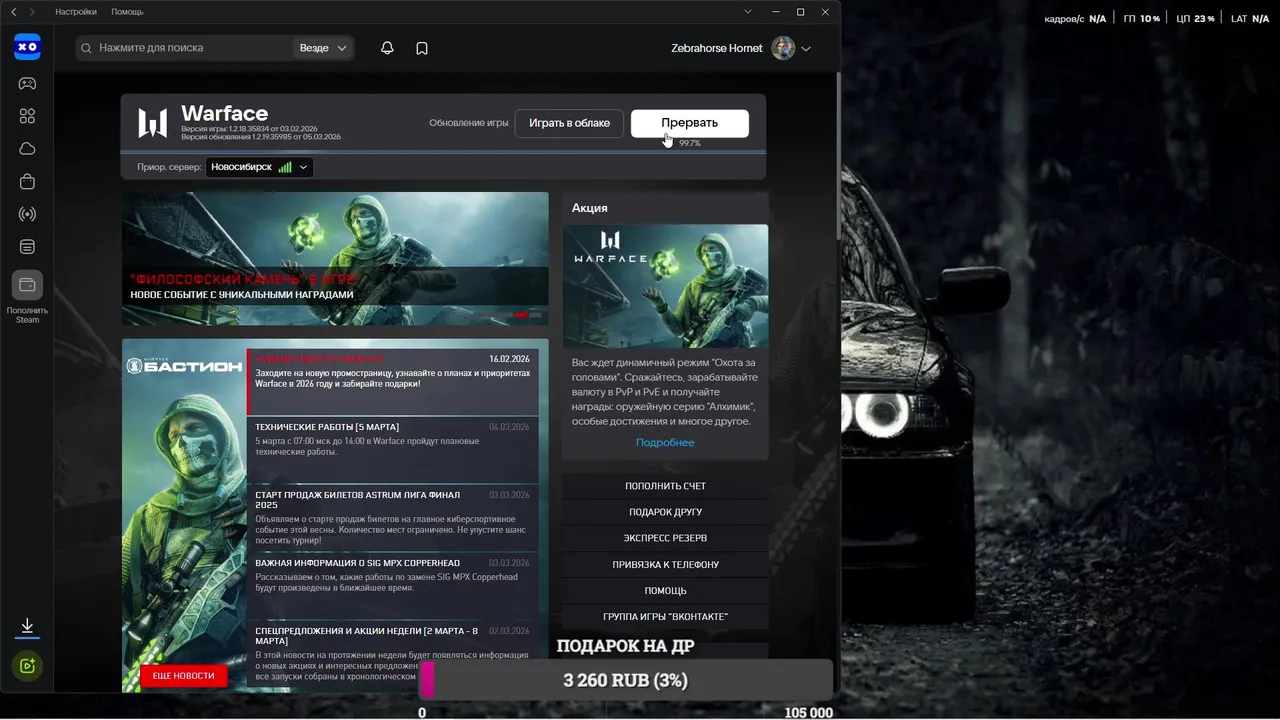Click the ПОМОЩЬ side button

665,590
